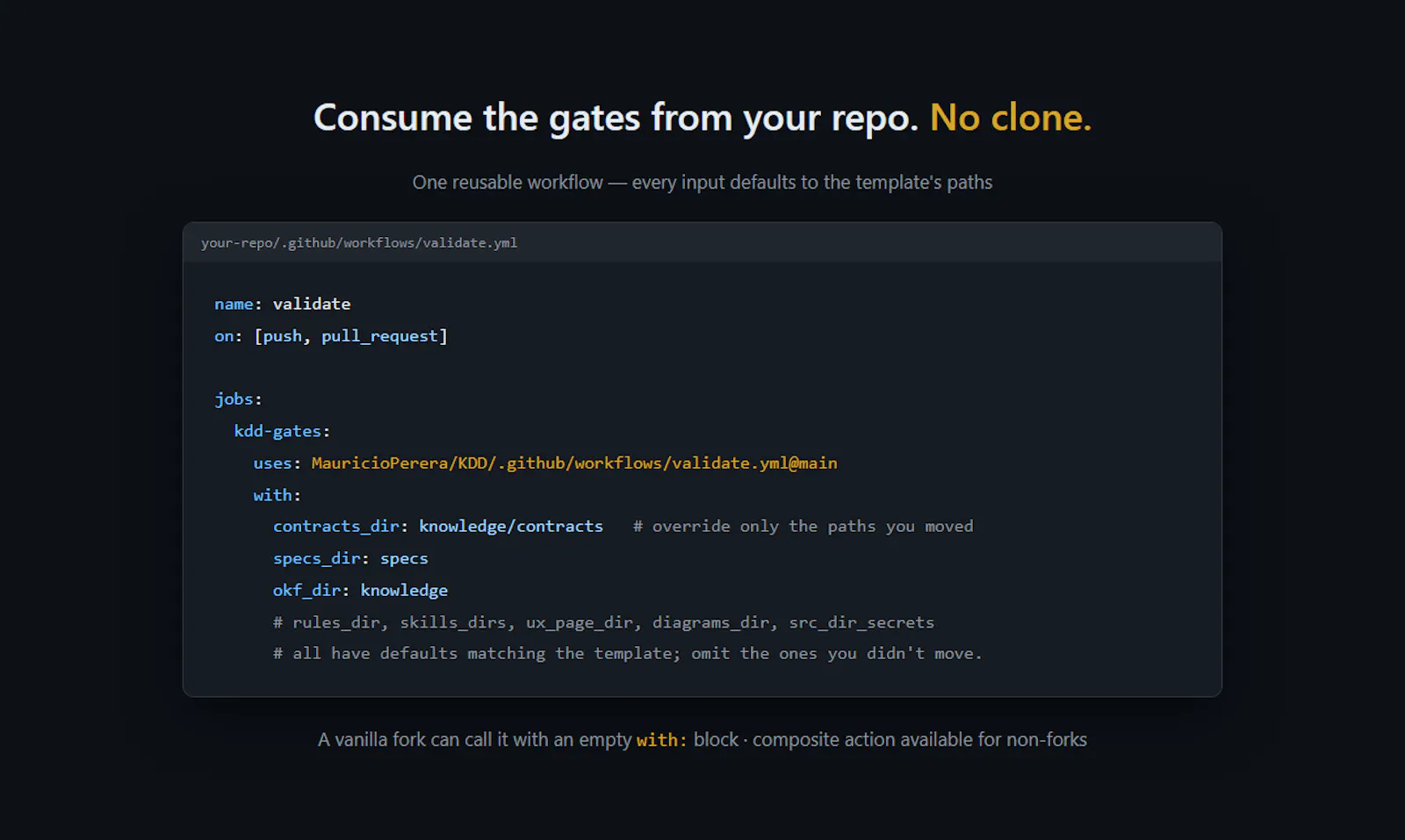
Task: Click the comment '# override only the paths you moved'
Action: tap(803, 527)
